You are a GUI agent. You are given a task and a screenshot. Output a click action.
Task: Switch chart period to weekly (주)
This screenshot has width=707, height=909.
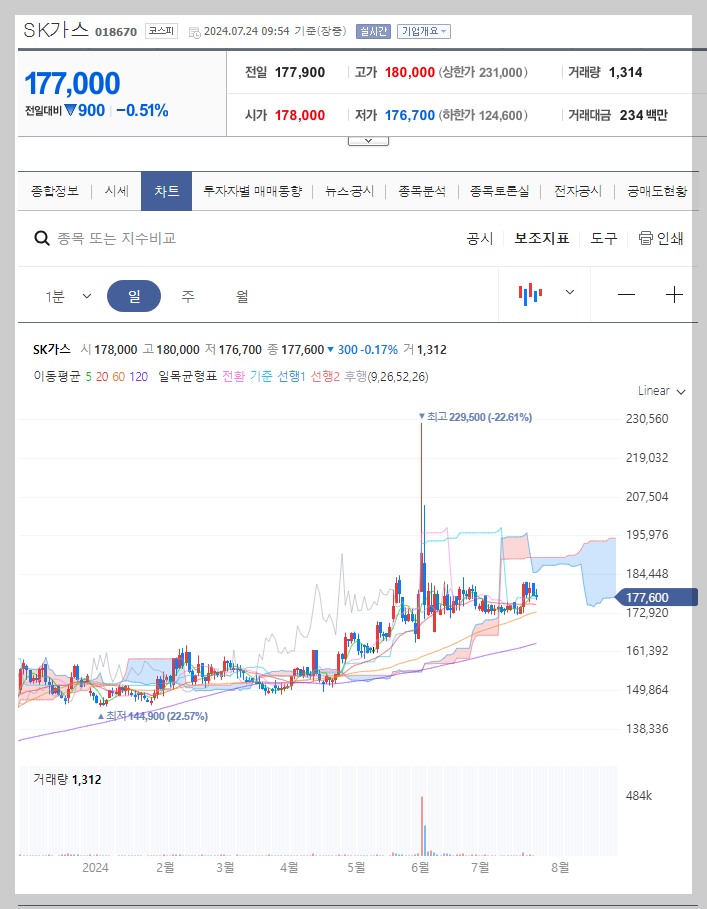coord(187,294)
